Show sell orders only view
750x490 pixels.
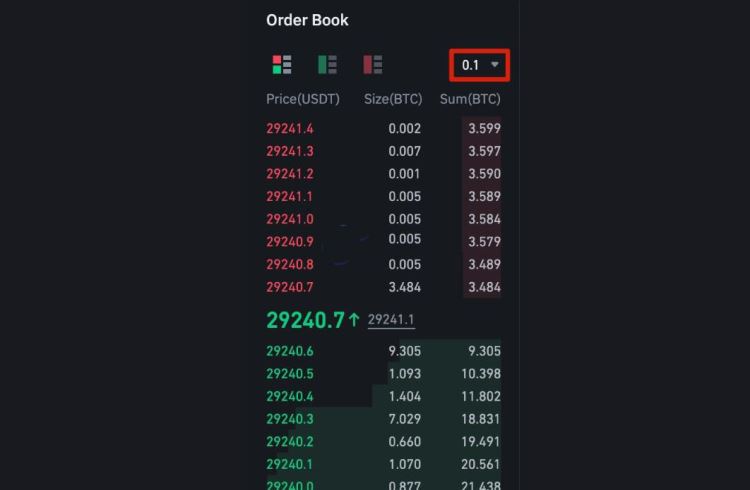pos(373,65)
